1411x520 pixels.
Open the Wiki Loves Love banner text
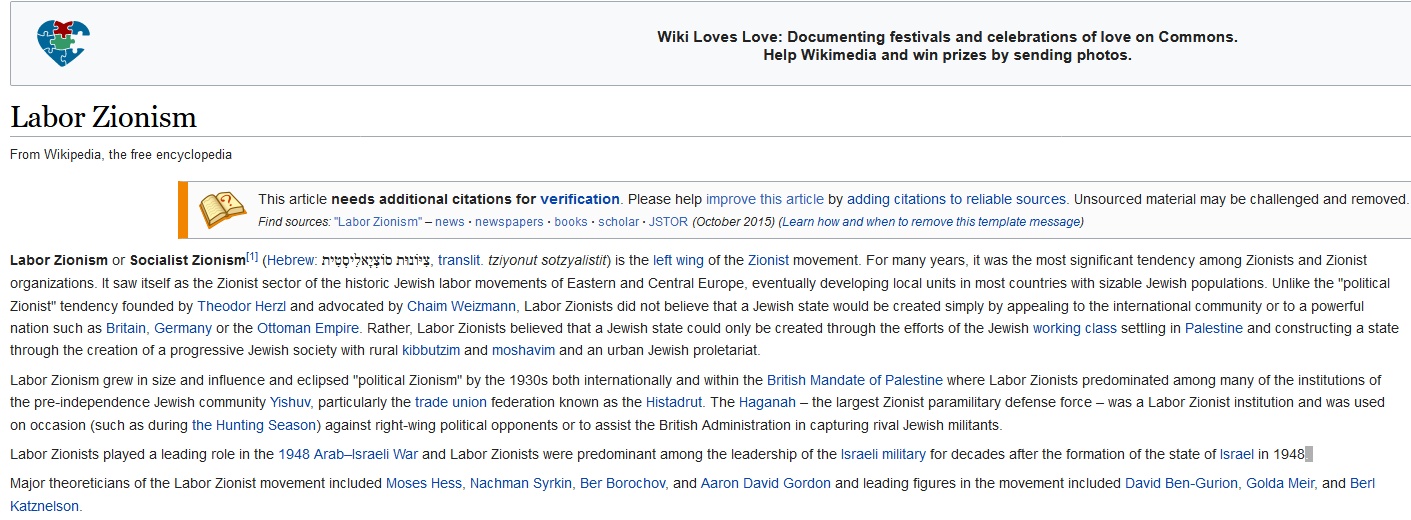tap(947, 46)
